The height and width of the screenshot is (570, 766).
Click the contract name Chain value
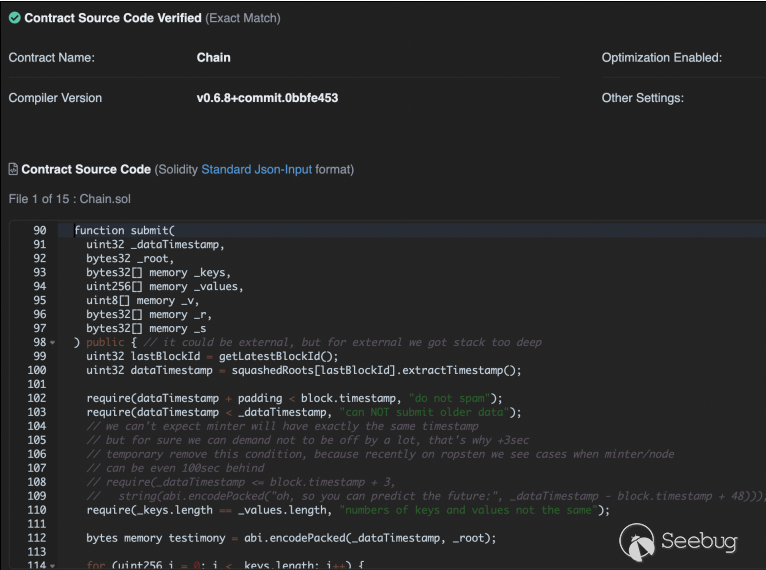click(213, 58)
